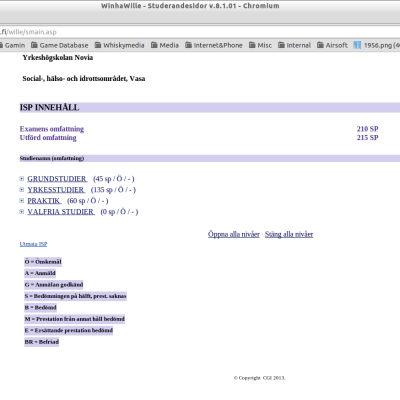Click Stäng alla nivåer link
Viewport: 400px width, 400px height.
tap(289, 234)
